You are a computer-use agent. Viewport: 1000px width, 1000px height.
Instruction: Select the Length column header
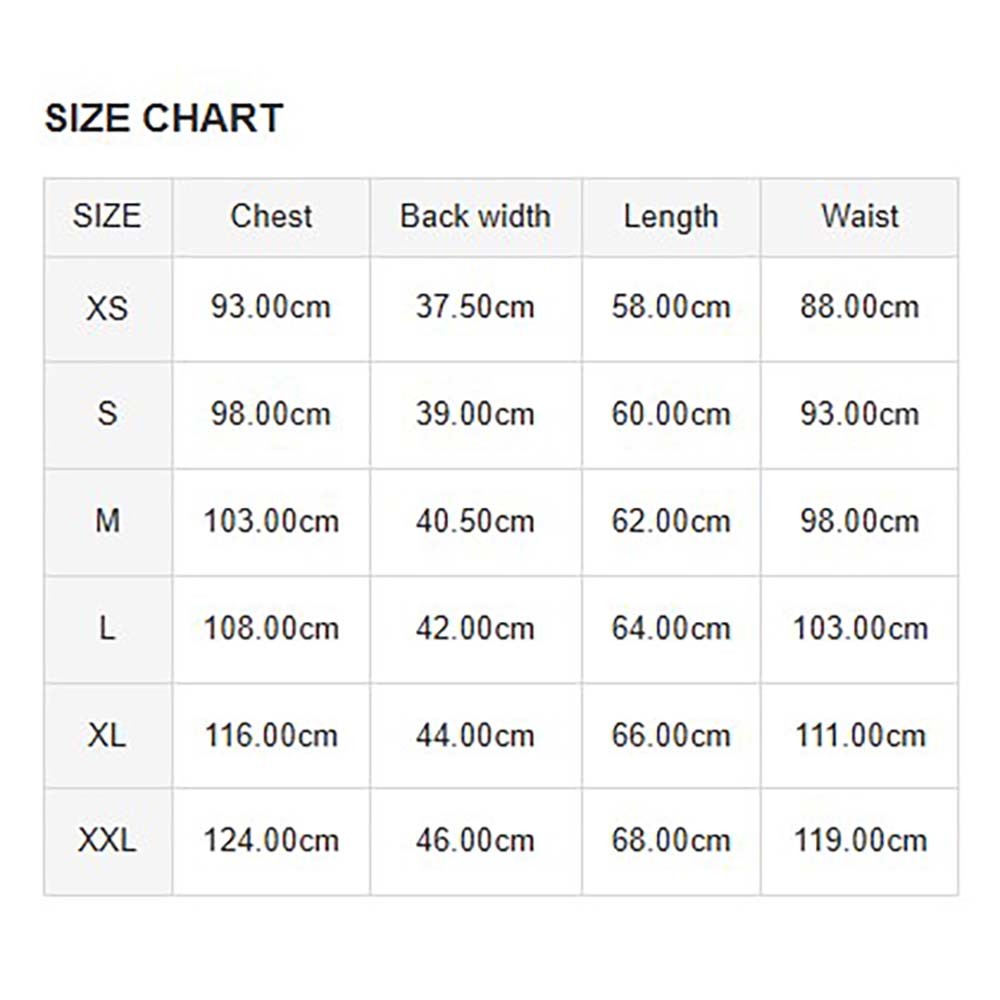click(670, 216)
